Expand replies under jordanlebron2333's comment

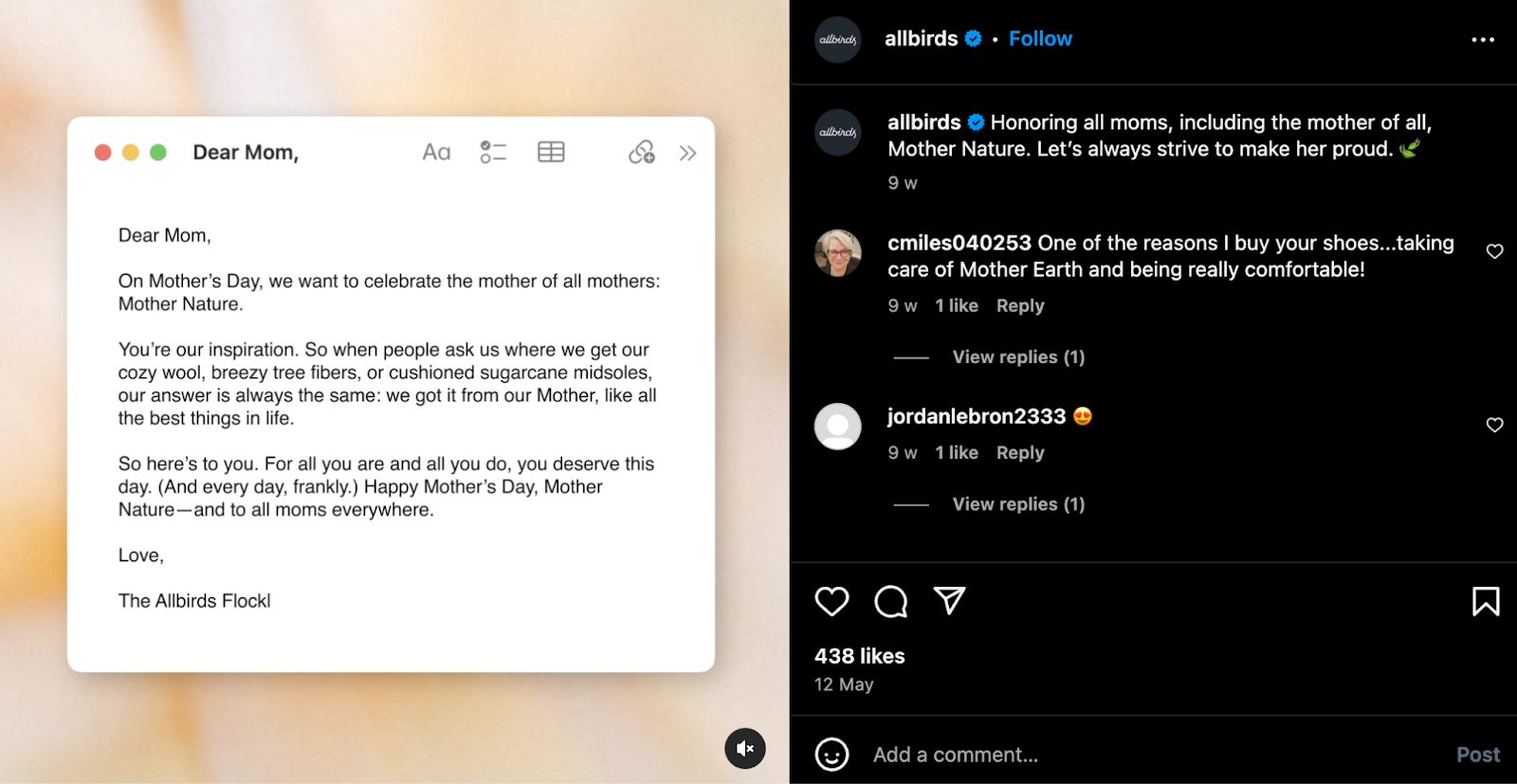1018,504
